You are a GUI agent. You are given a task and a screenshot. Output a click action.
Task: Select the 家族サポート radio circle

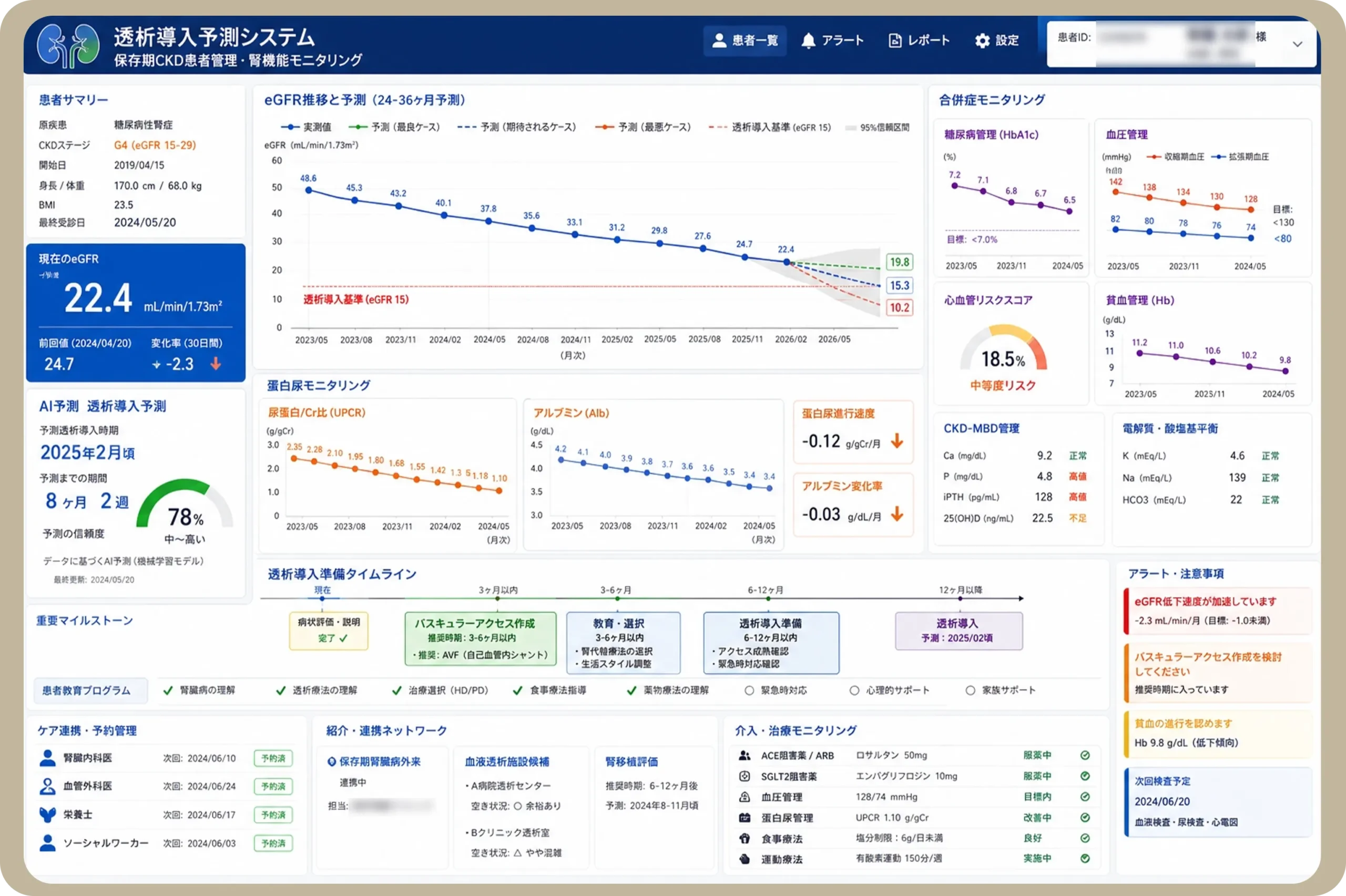click(971, 691)
